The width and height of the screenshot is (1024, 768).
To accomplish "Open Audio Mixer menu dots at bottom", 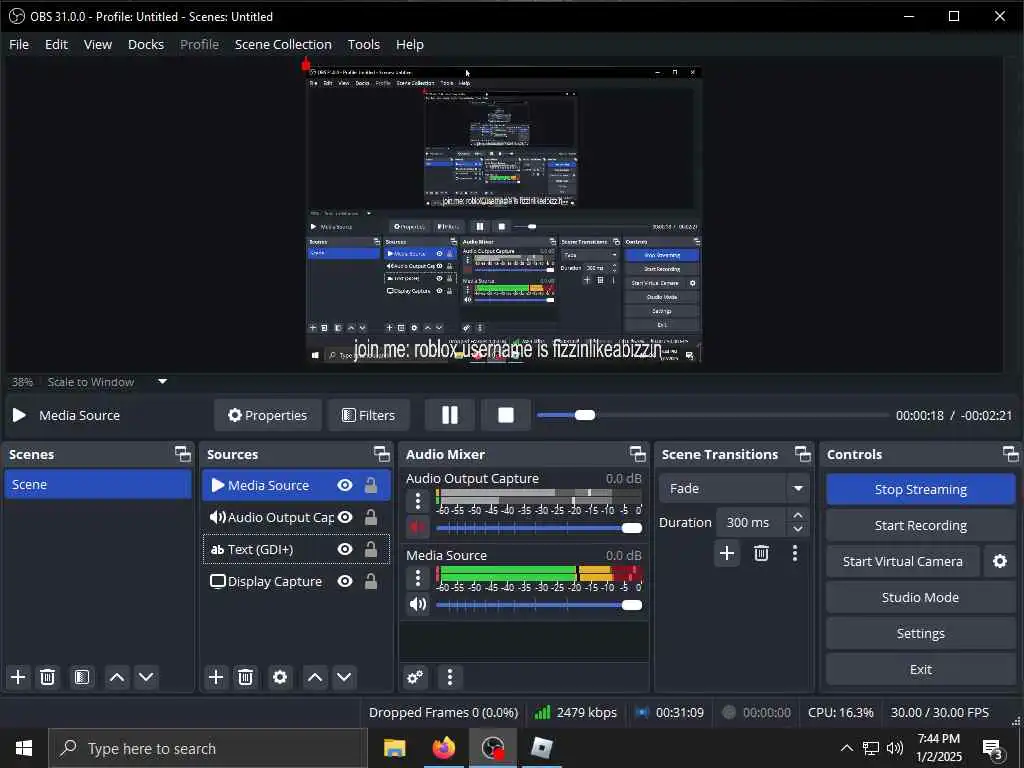I will click(450, 677).
